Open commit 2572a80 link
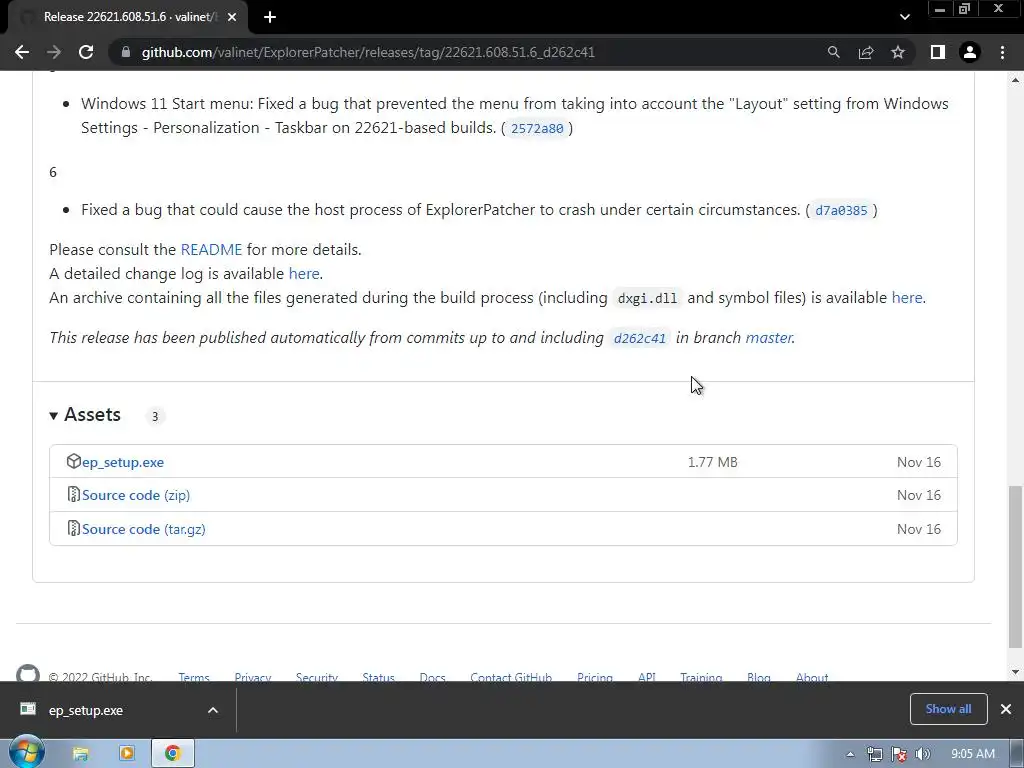1024x768 pixels. click(x=537, y=128)
